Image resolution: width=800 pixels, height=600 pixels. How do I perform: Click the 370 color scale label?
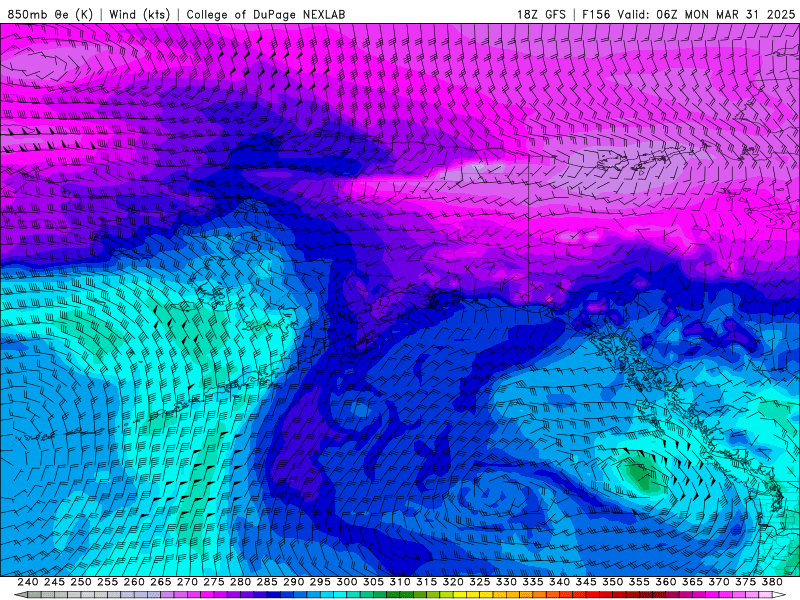(x=718, y=582)
